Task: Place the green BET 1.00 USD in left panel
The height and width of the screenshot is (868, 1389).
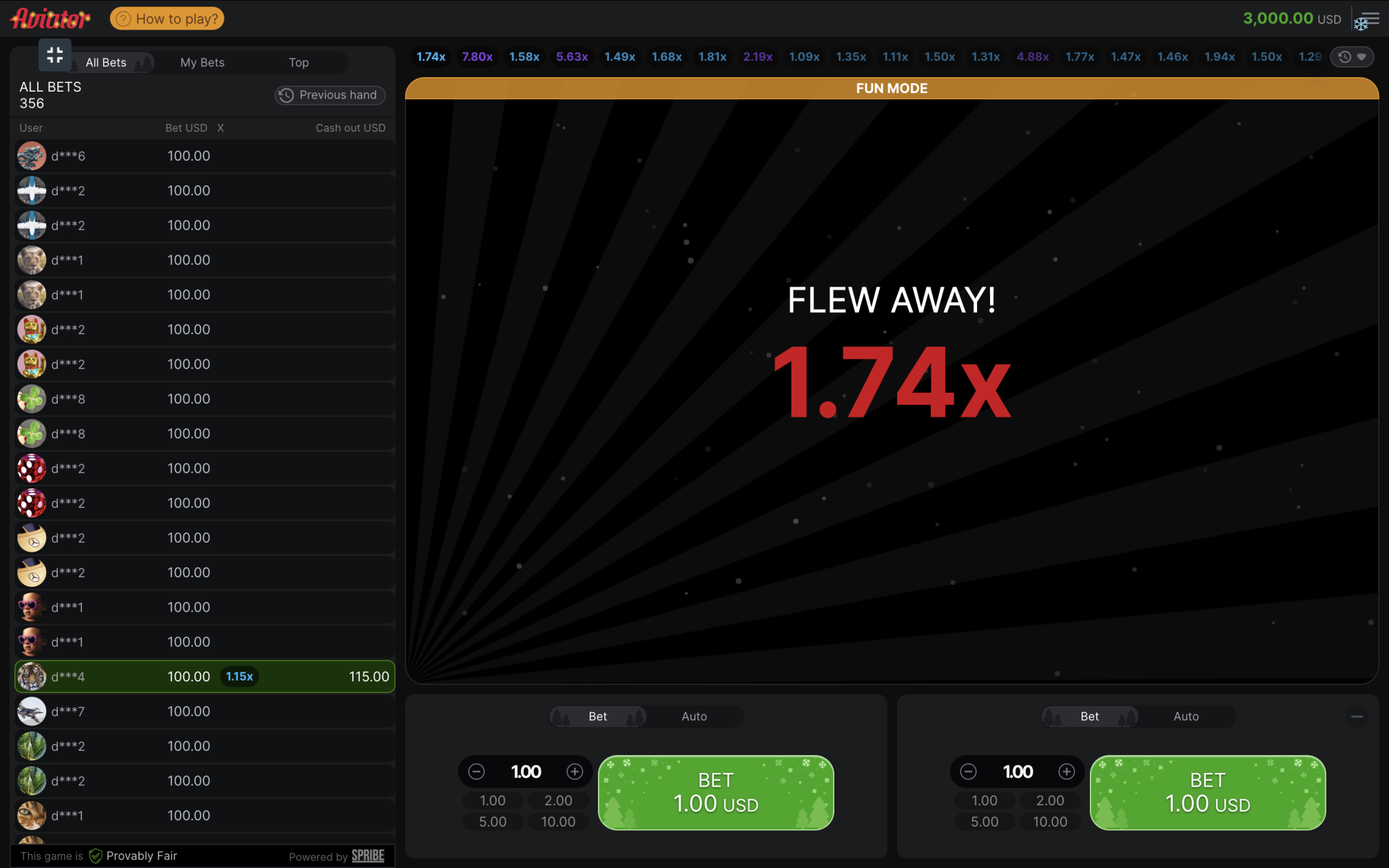Action: point(716,793)
